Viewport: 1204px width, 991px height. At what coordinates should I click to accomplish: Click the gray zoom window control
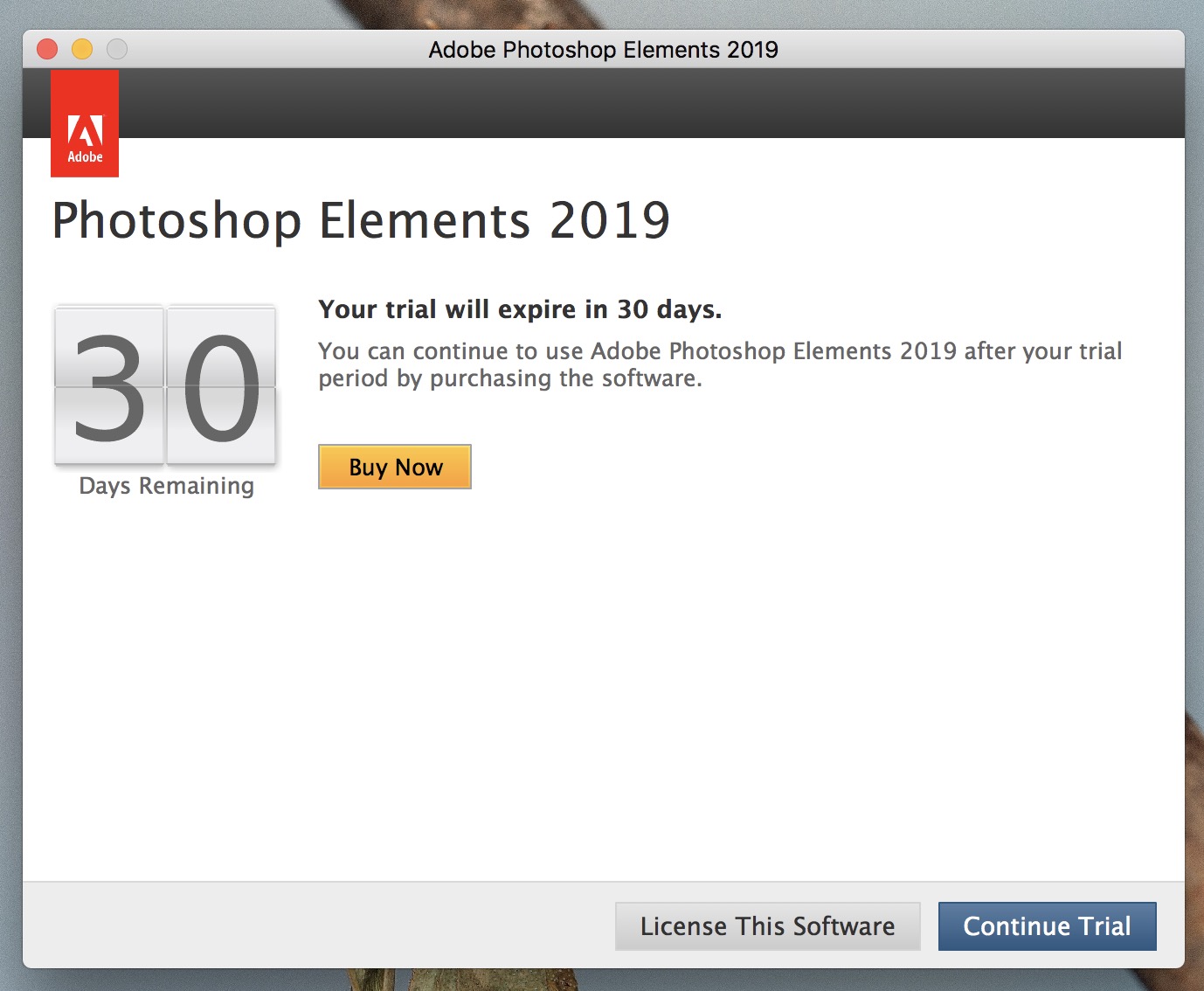tap(116, 49)
